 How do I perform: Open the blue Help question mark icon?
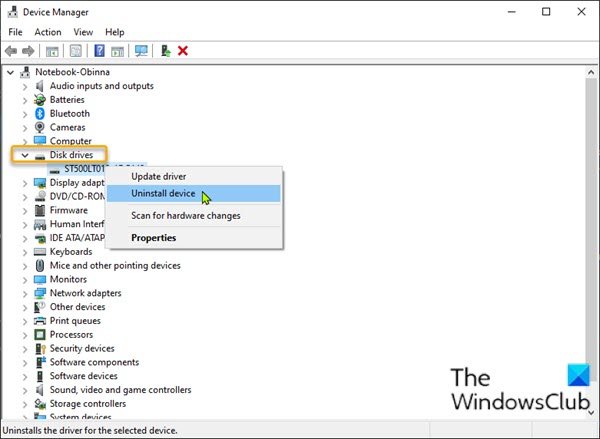tap(99, 51)
